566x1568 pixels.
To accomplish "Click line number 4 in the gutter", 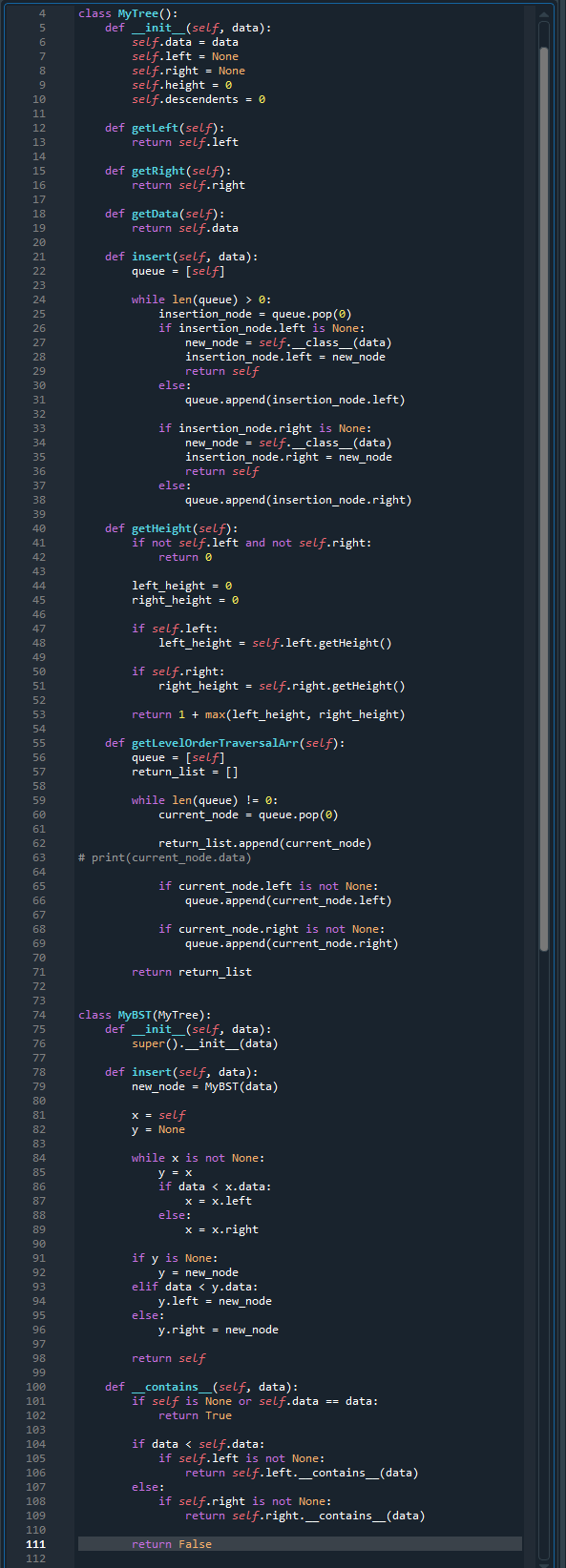I will click(x=42, y=13).
